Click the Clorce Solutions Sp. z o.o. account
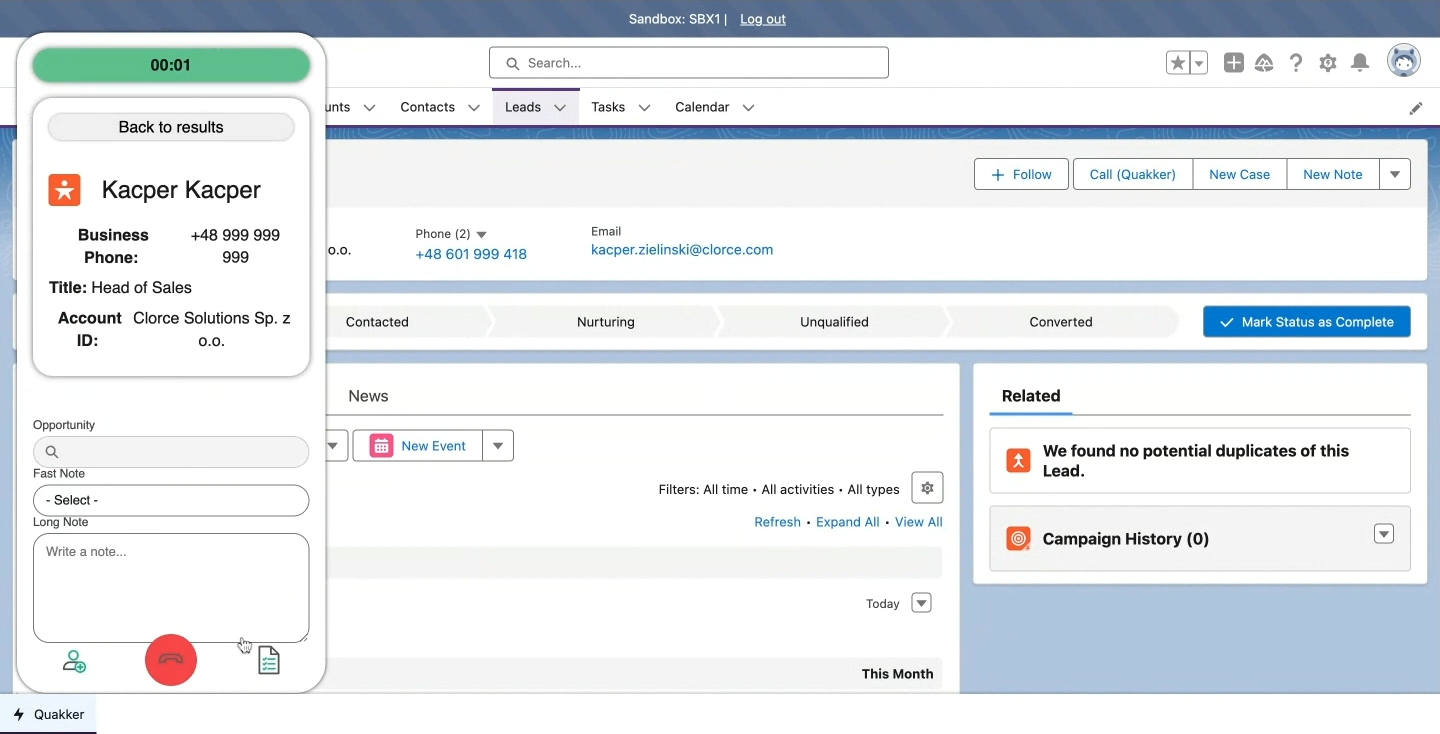Image resolution: width=1440 pixels, height=734 pixels. pyautogui.click(x=212, y=329)
